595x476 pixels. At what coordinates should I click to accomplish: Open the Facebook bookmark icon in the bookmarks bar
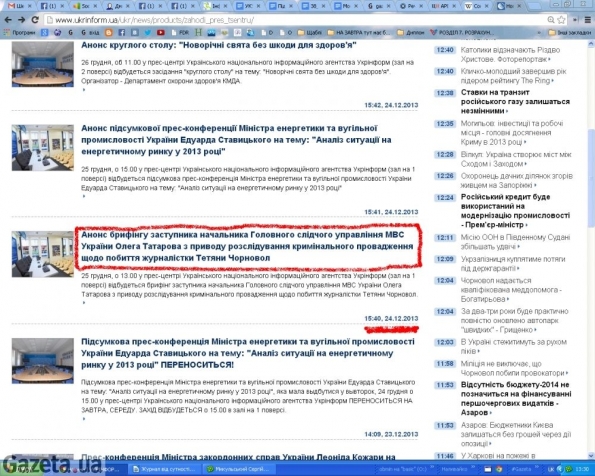tap(121, 33)
